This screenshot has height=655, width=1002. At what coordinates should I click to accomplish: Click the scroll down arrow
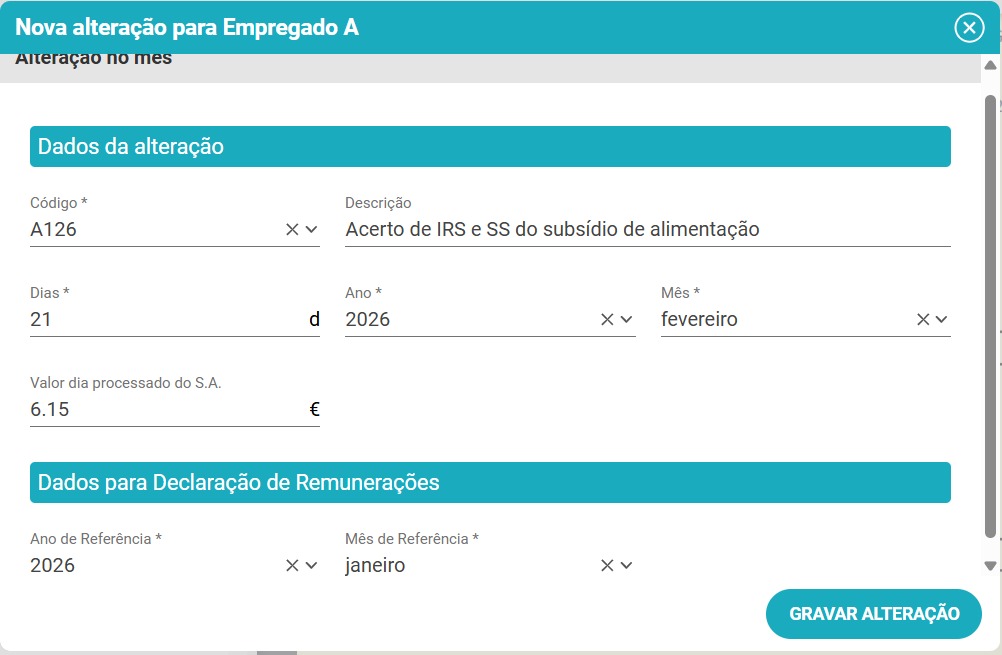[990, 566]
